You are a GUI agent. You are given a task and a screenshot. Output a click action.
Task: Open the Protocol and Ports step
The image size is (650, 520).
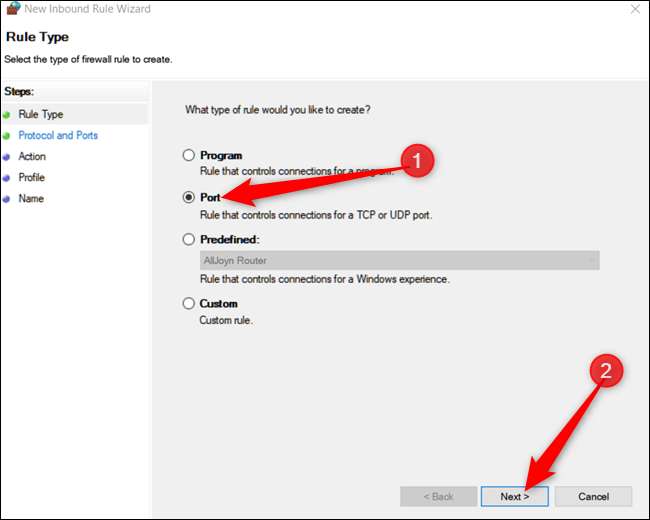pos(58,136)
